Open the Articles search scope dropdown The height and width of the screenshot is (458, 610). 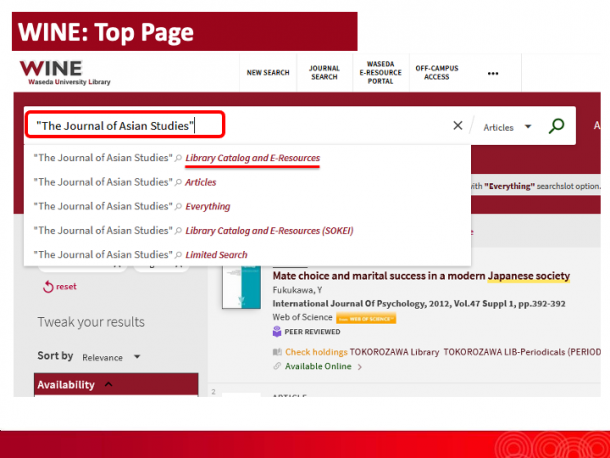[x=507, y=127]
